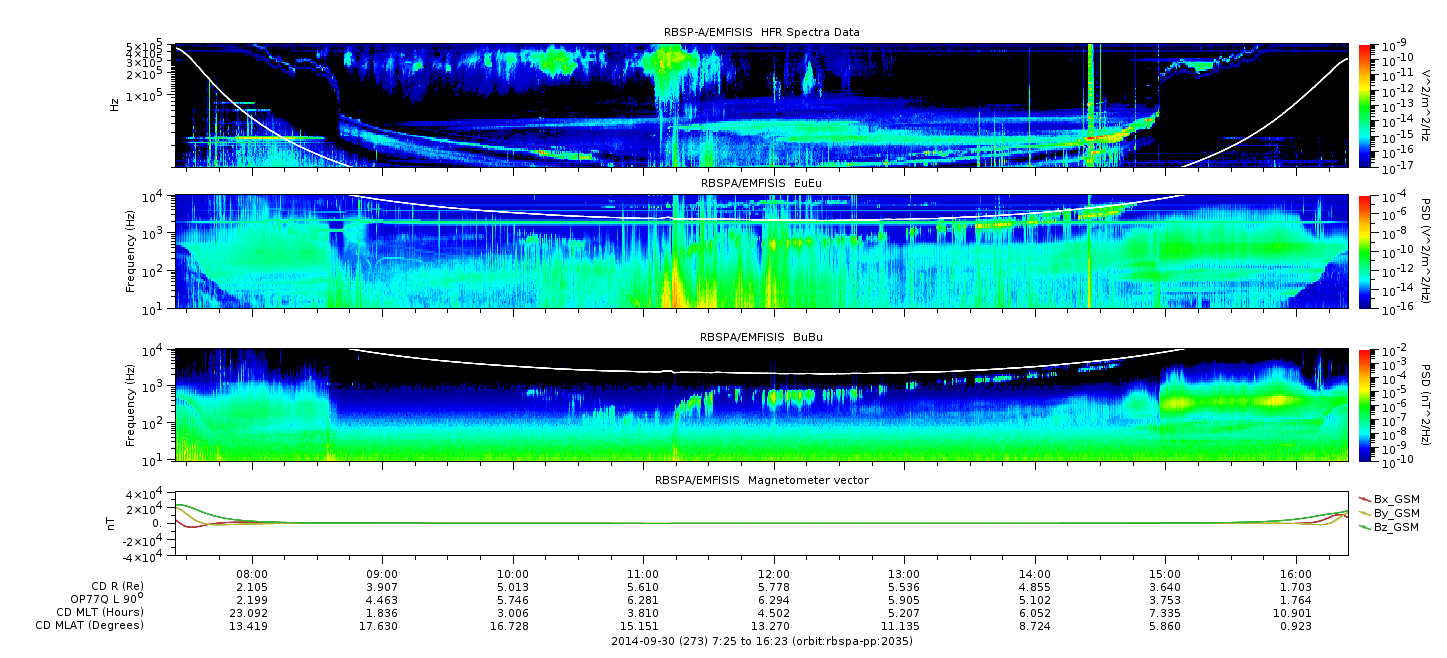Click the 12:00 time axis label
This screenshot has height=658, width=1447.
[774, 573]
